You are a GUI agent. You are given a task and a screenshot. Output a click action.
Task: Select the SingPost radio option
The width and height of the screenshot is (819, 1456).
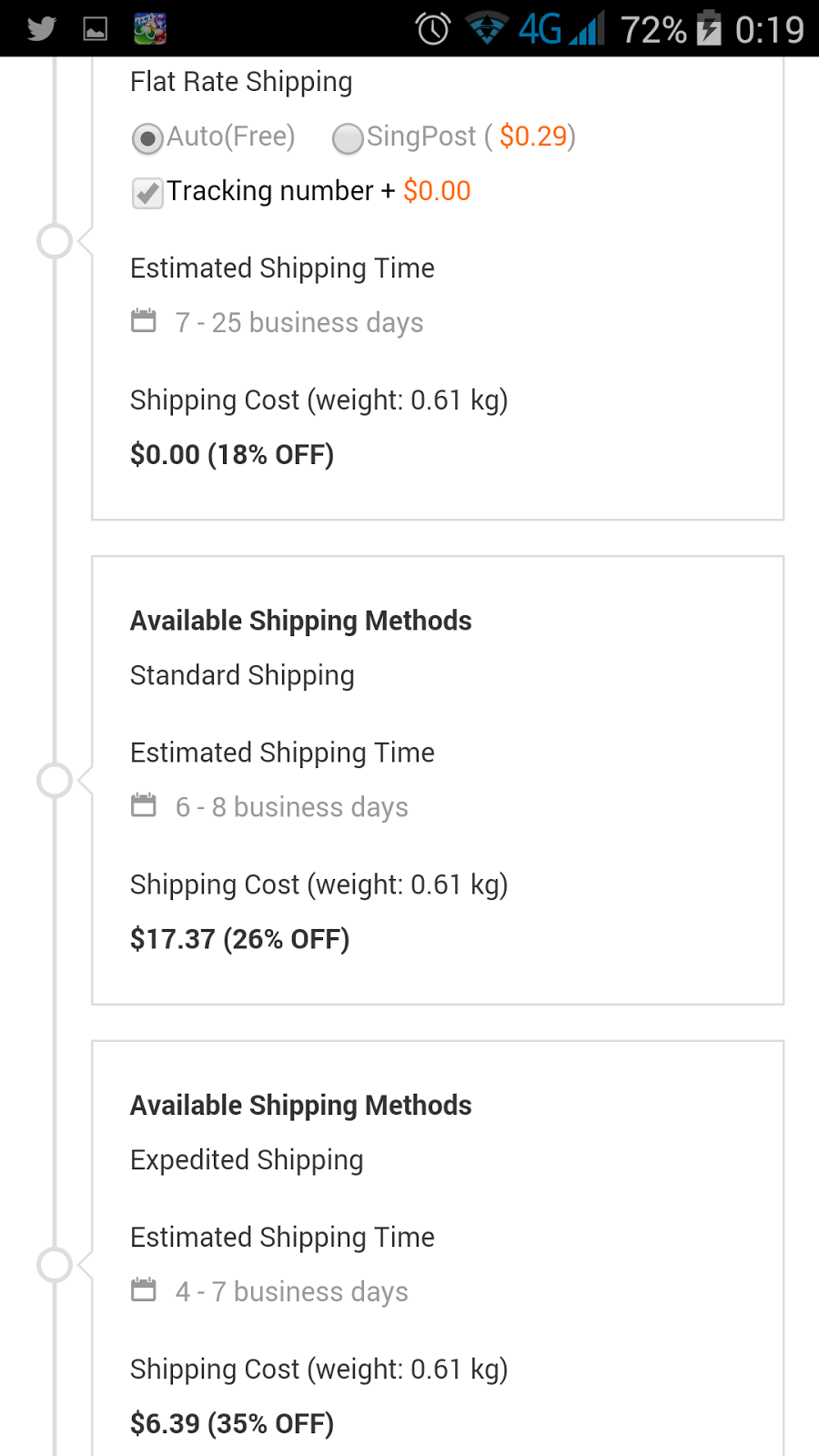coord(348,138)
